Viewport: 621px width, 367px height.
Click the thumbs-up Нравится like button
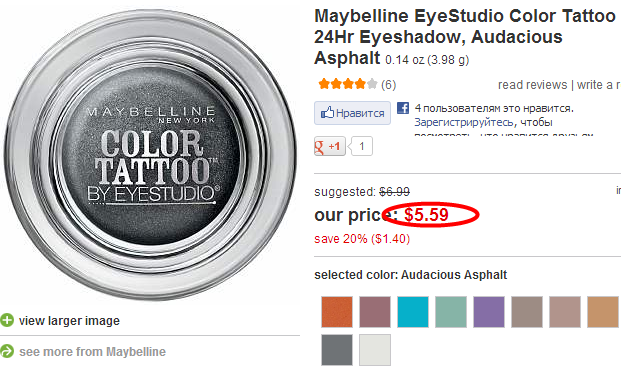[x=352, y=113]
